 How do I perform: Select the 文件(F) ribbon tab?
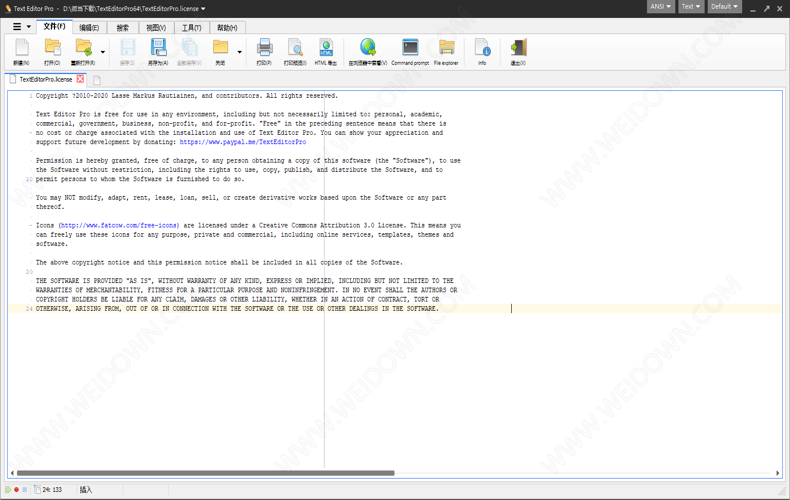[x=54, y=27]
